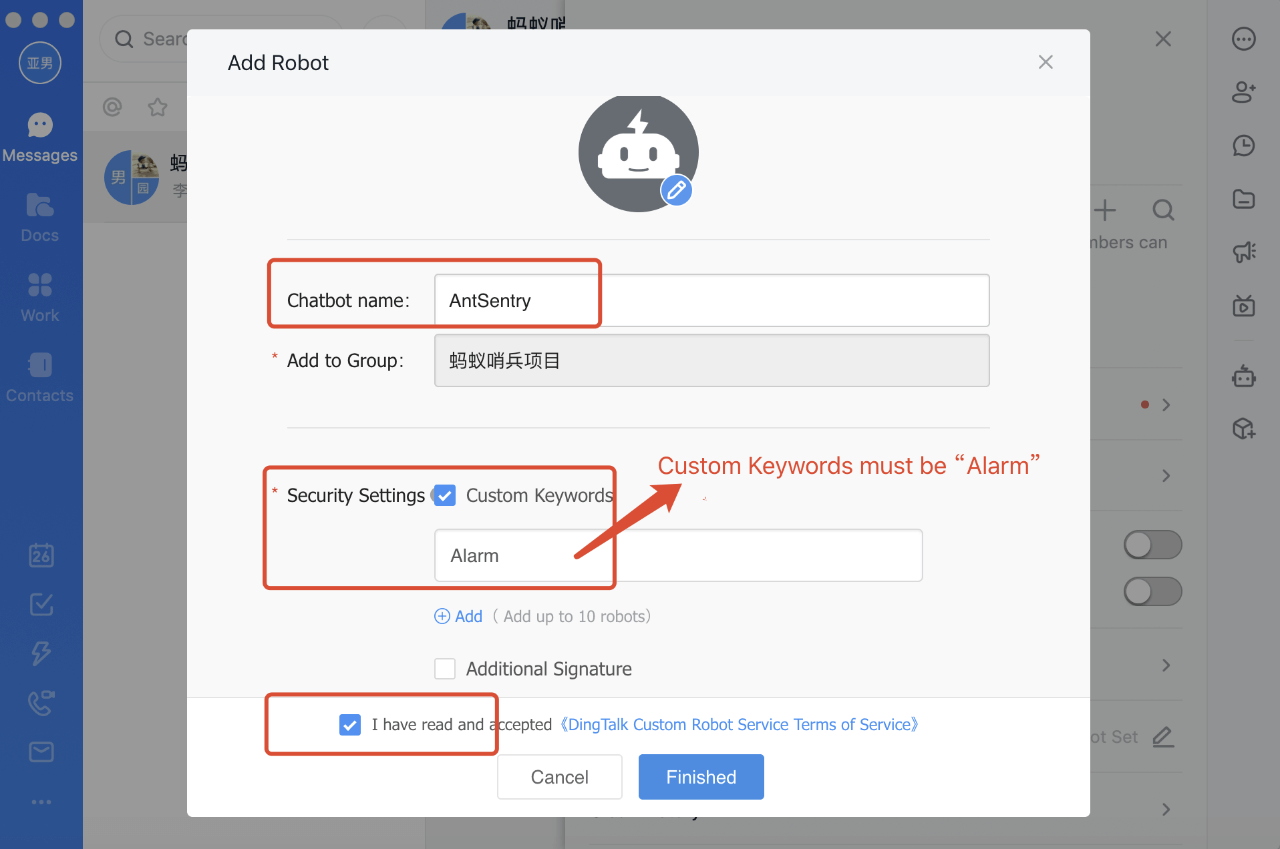1280x849 pixels.
Task: Click the 'Add to Group:' label
Action: 345,360
